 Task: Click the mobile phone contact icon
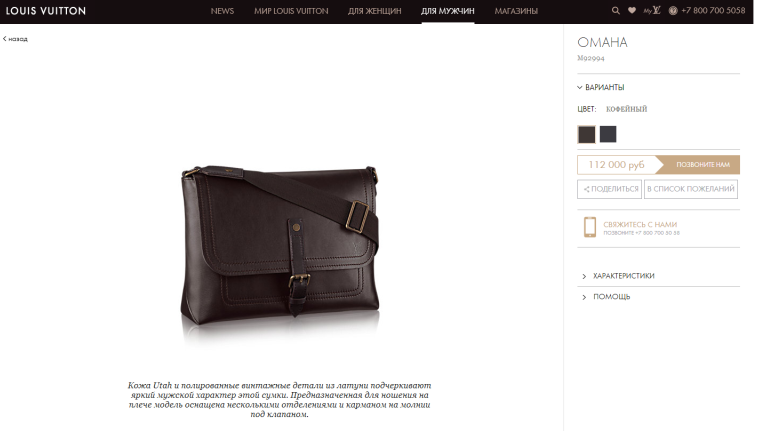590,227
